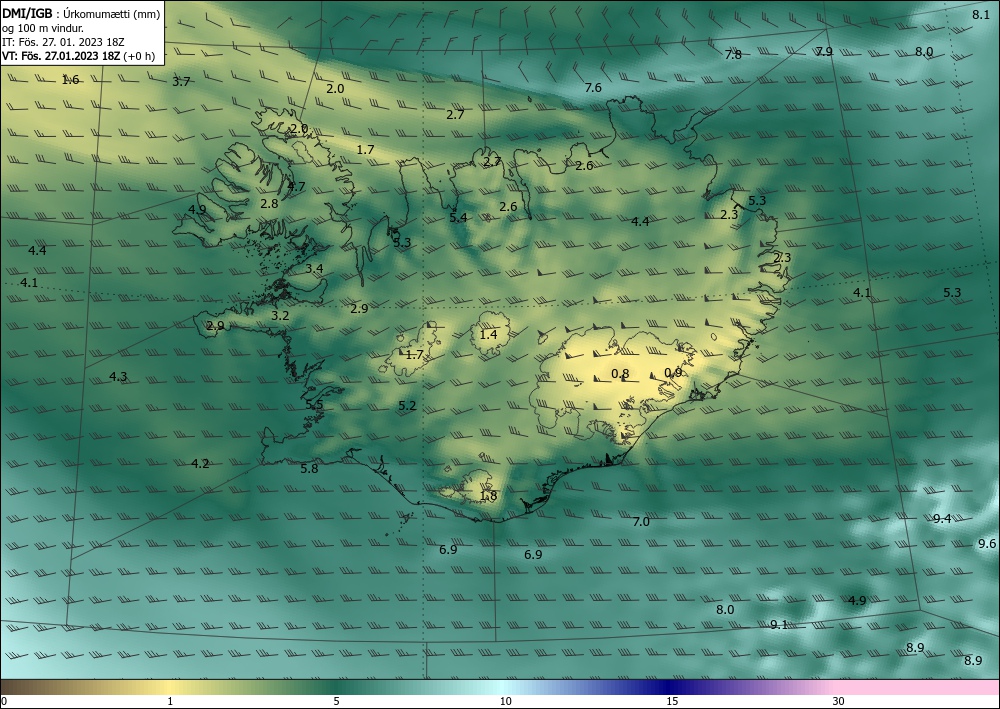The image size is (1000, 709).
Task: Click the 4.2 value label
Action: [x=200, y=464]
